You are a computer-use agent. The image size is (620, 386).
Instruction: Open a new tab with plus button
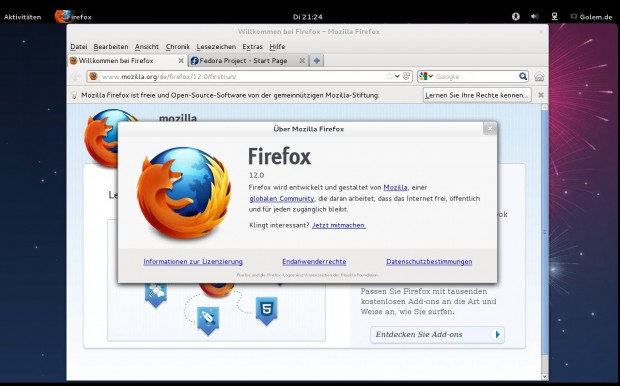[317, 61]
